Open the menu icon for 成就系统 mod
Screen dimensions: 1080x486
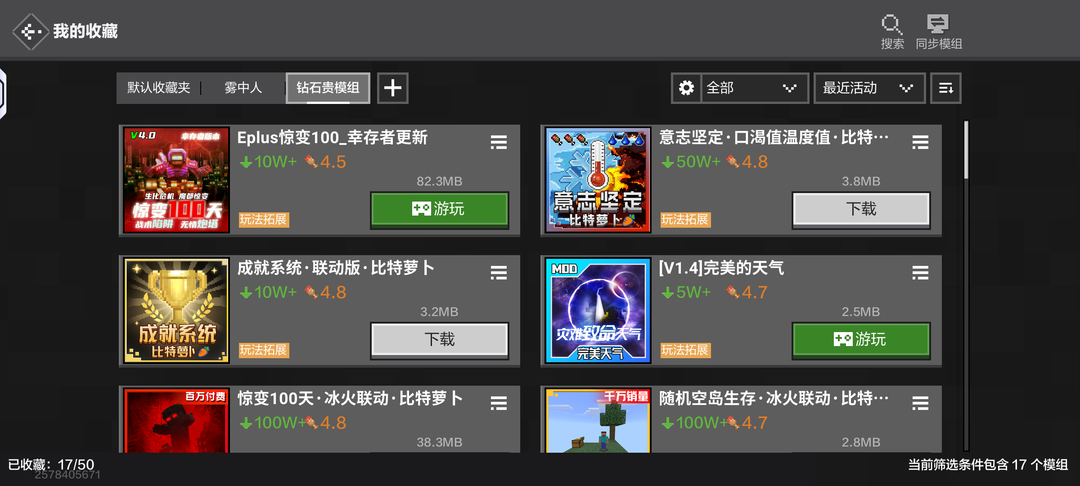pyautogui.click(x=499, y=273)
